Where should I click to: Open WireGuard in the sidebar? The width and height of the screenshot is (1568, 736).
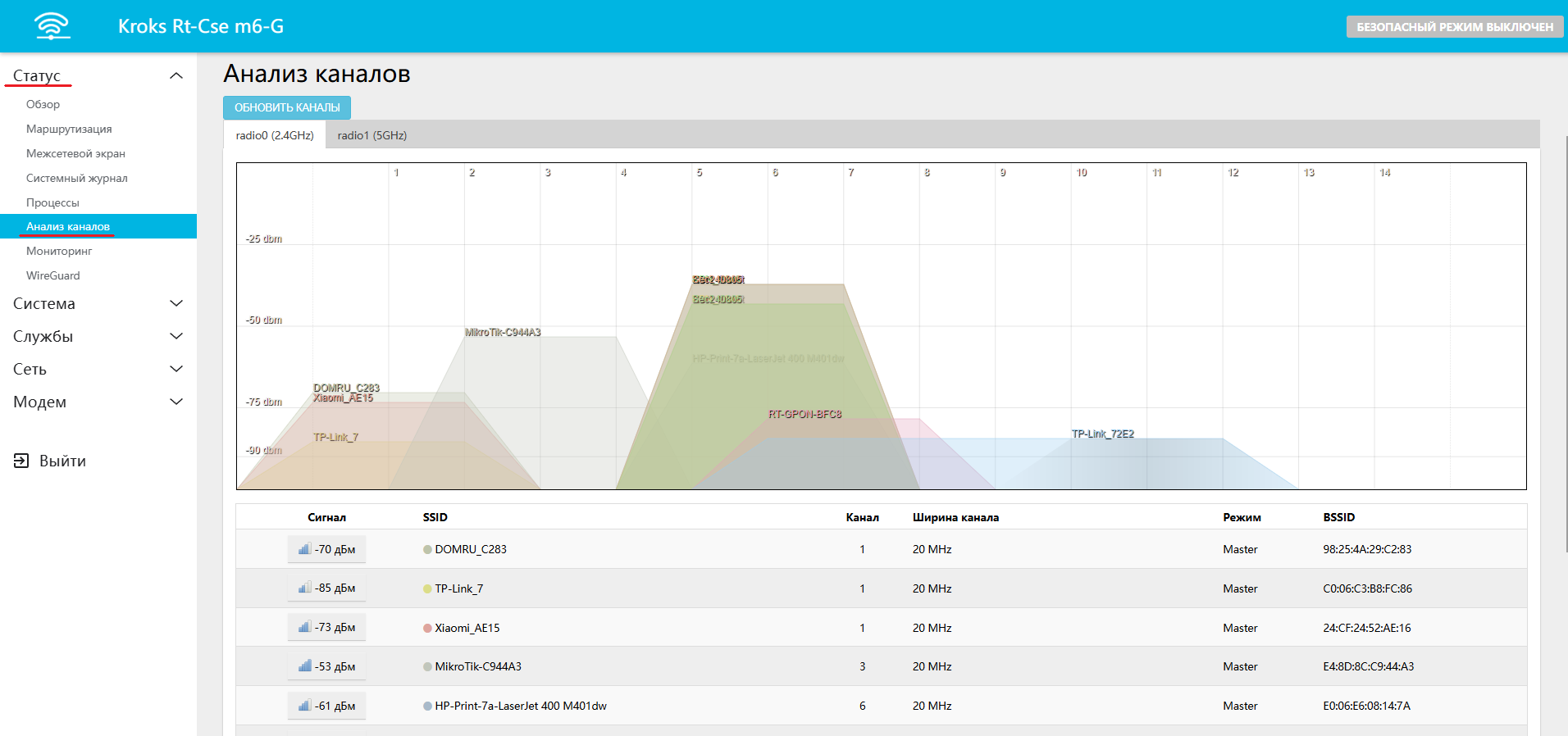(x=53, y=275)
